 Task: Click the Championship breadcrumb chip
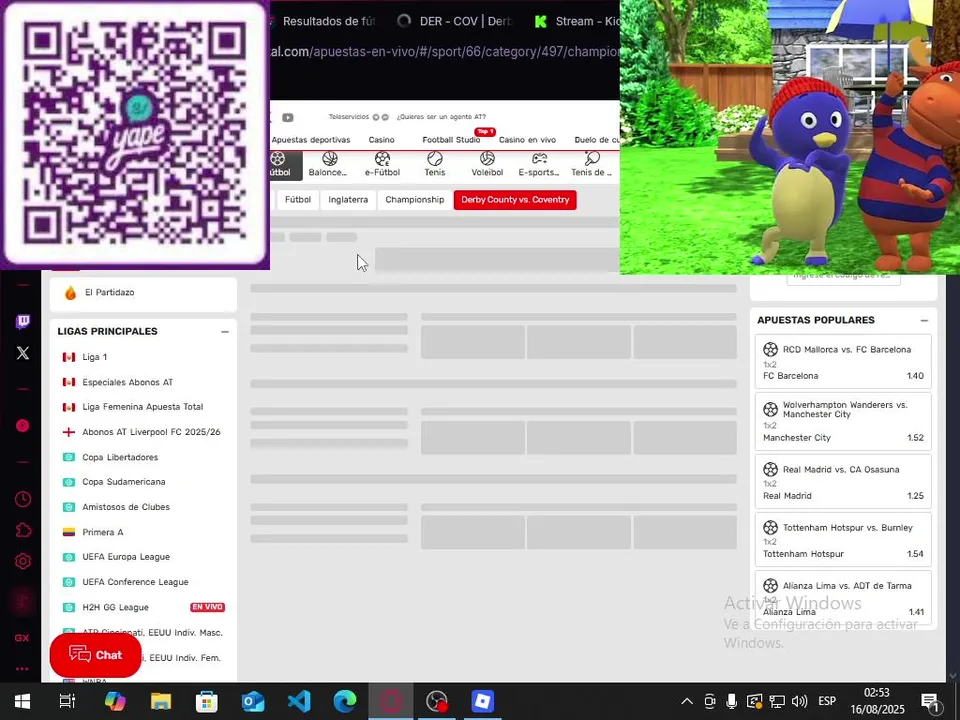pos(414,200)
